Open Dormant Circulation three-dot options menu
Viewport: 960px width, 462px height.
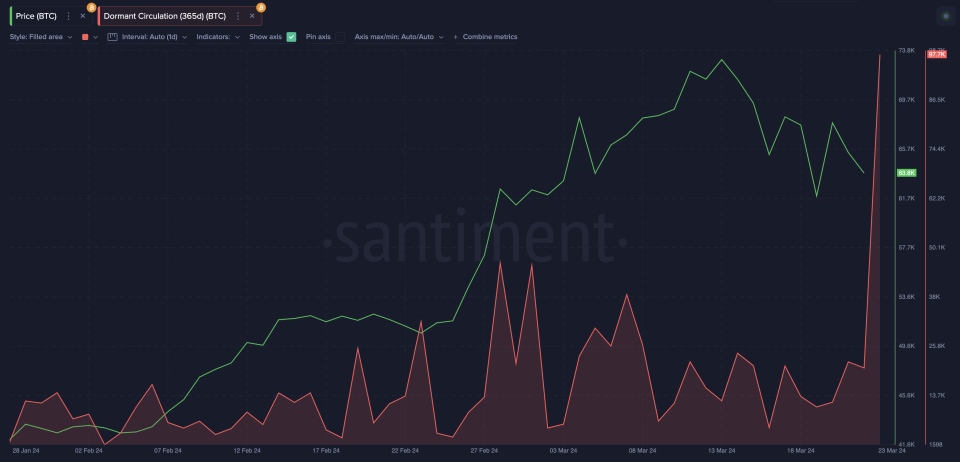tap(237, 16)
